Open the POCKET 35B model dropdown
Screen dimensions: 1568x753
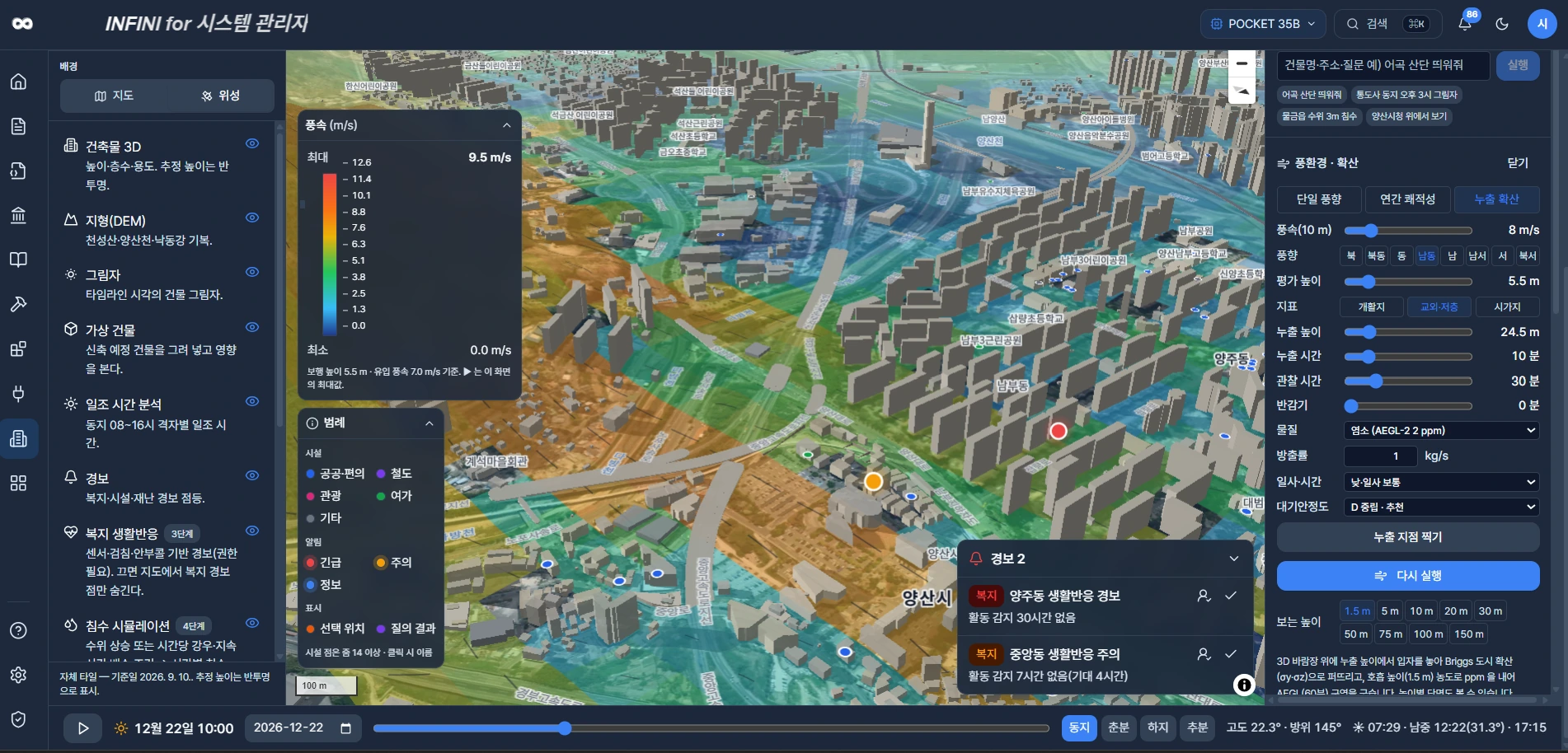click(x=1263, y=24)
